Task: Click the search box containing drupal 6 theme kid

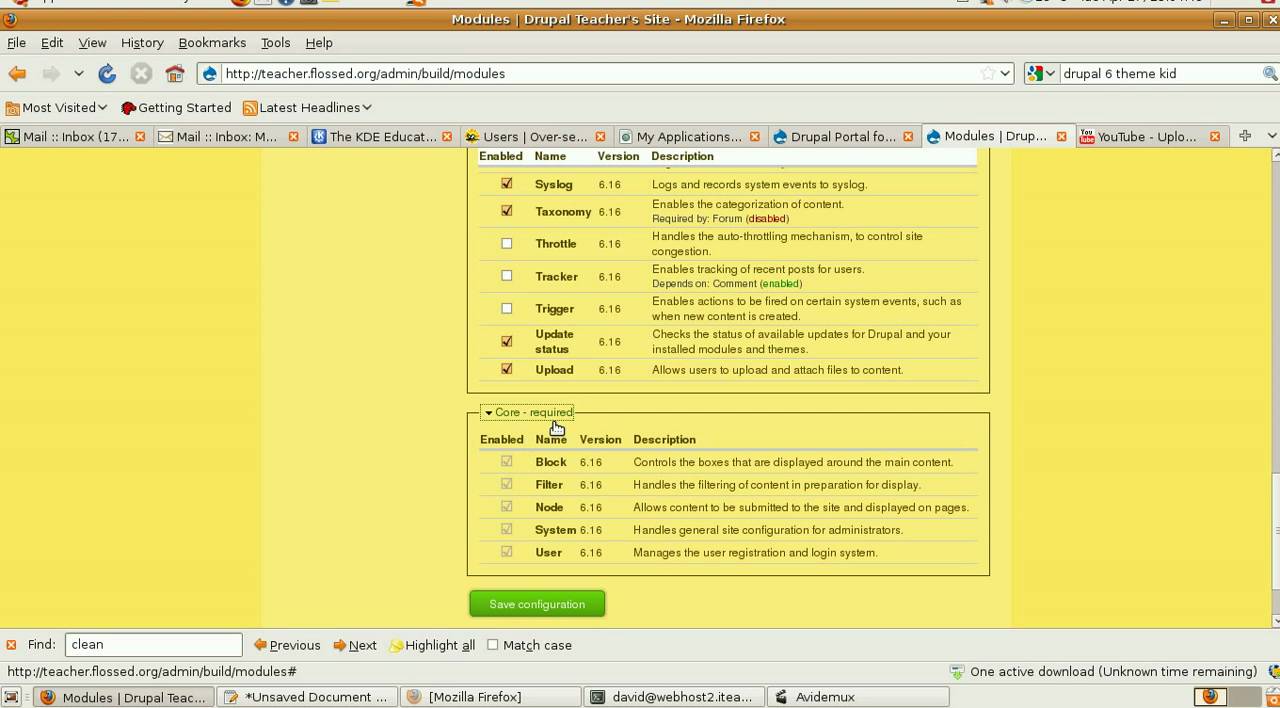Action: [x=1160, y=73]
